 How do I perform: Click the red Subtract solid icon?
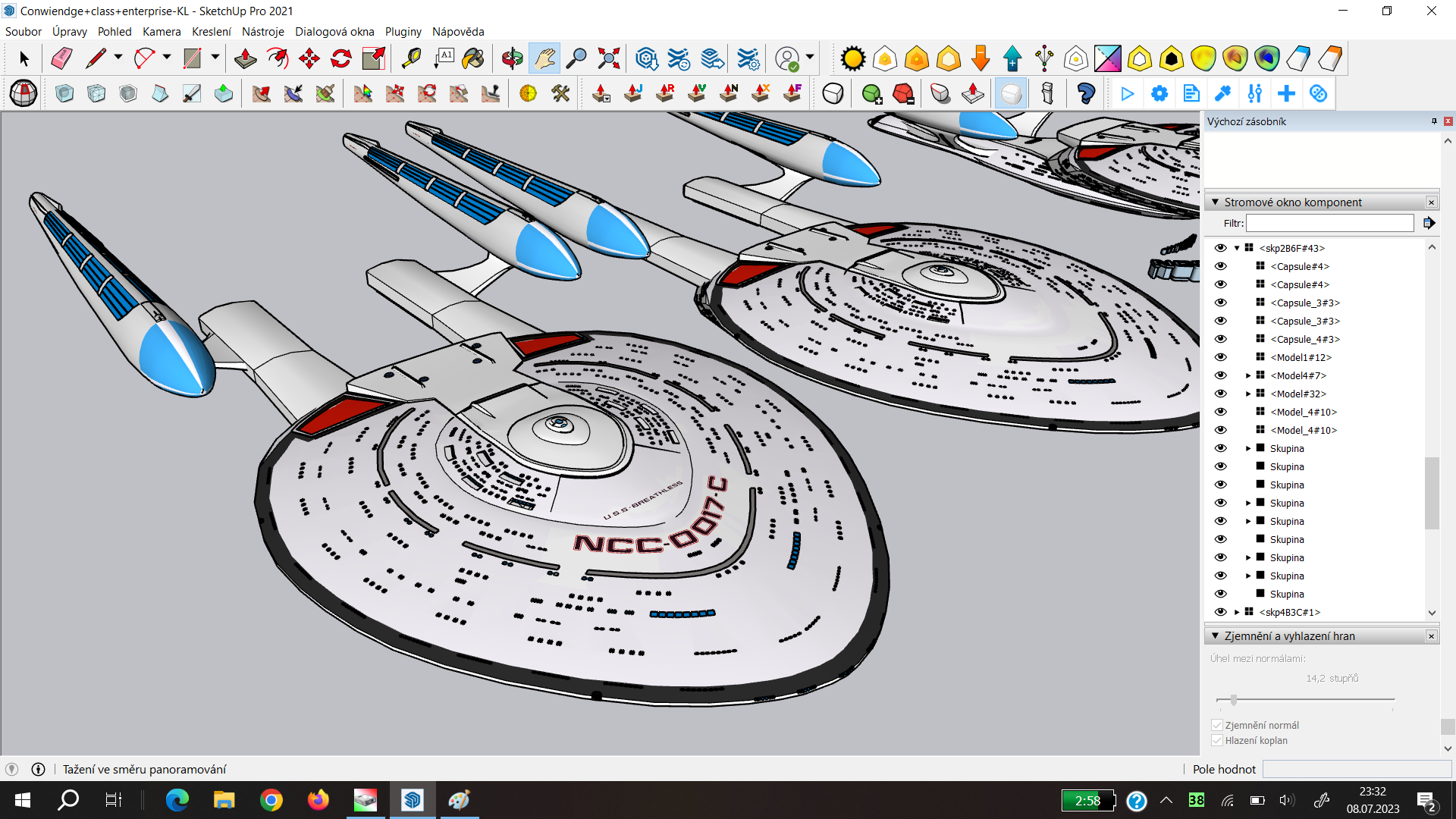click(903, 94)
